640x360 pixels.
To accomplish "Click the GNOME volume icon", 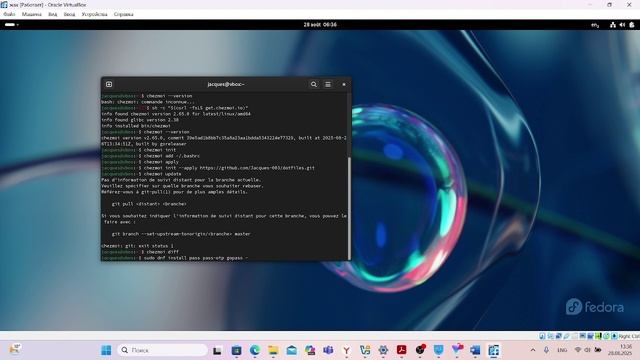I will (x=622, y=25).
